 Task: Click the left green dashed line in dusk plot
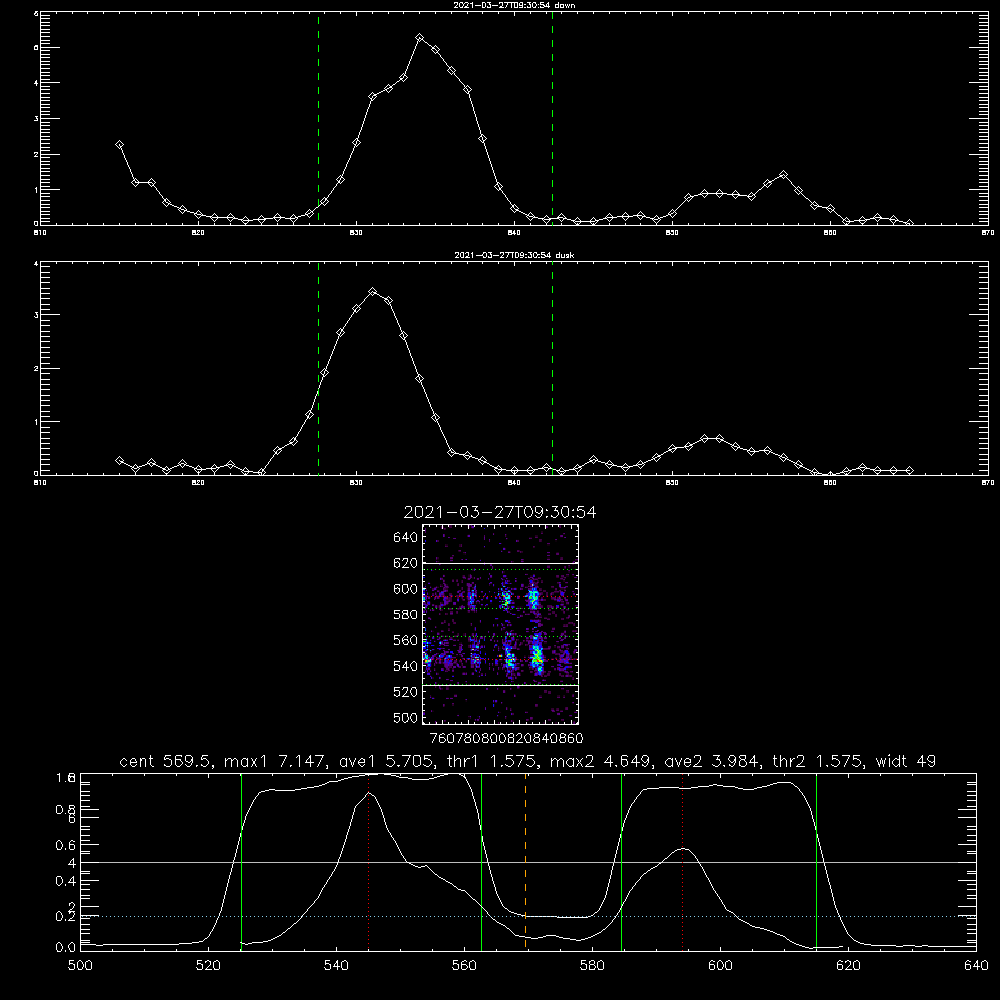click(x=318, y=368)
